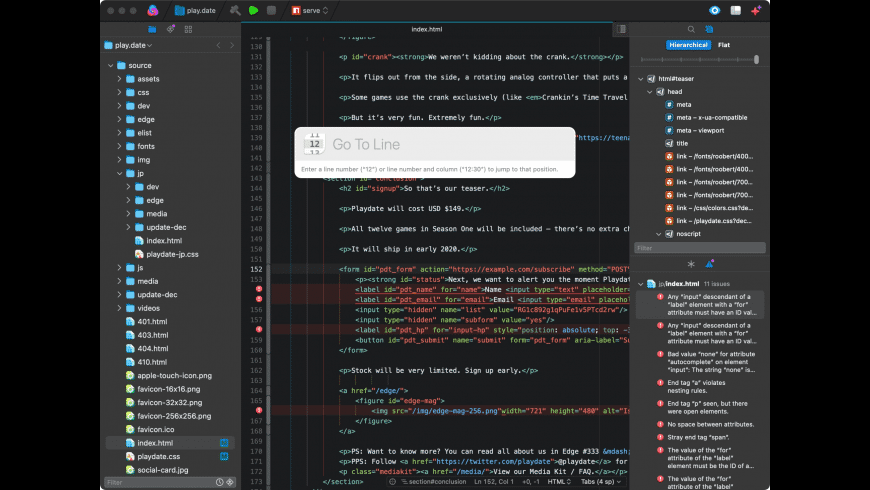870x490 pixels.
Task: Open the build tools hammer icon
Action: 234,10
